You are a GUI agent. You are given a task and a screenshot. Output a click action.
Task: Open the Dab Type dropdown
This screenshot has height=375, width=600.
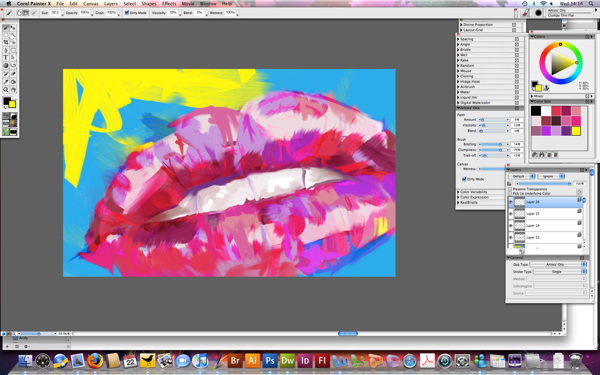point(558,264)
